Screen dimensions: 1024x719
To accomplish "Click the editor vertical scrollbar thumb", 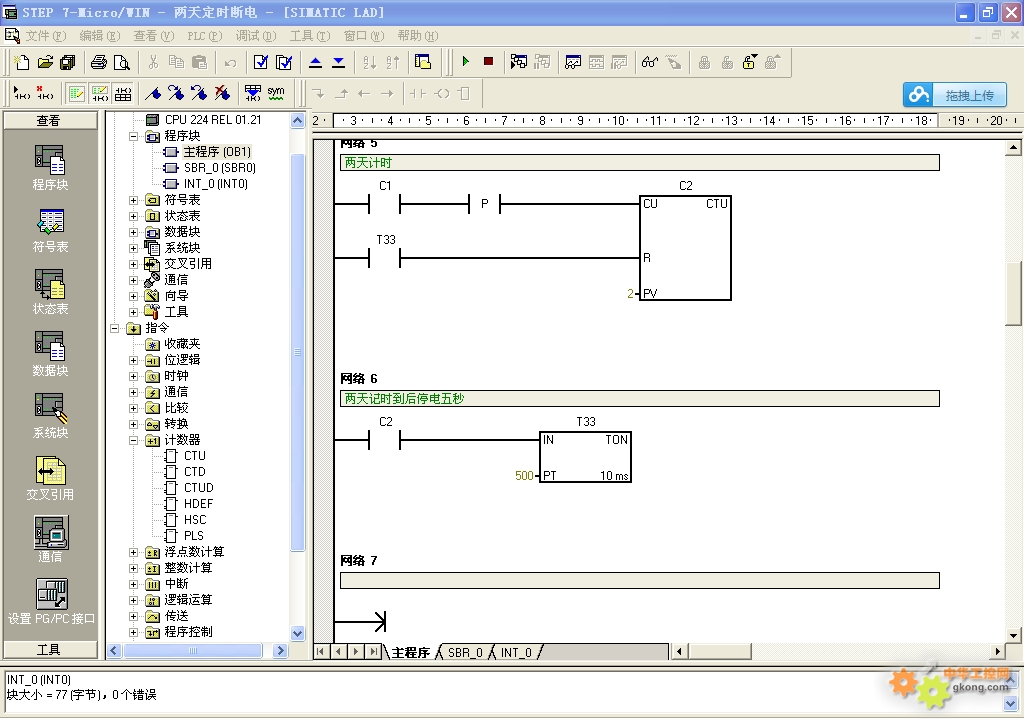I will (x=1014, y=293).
